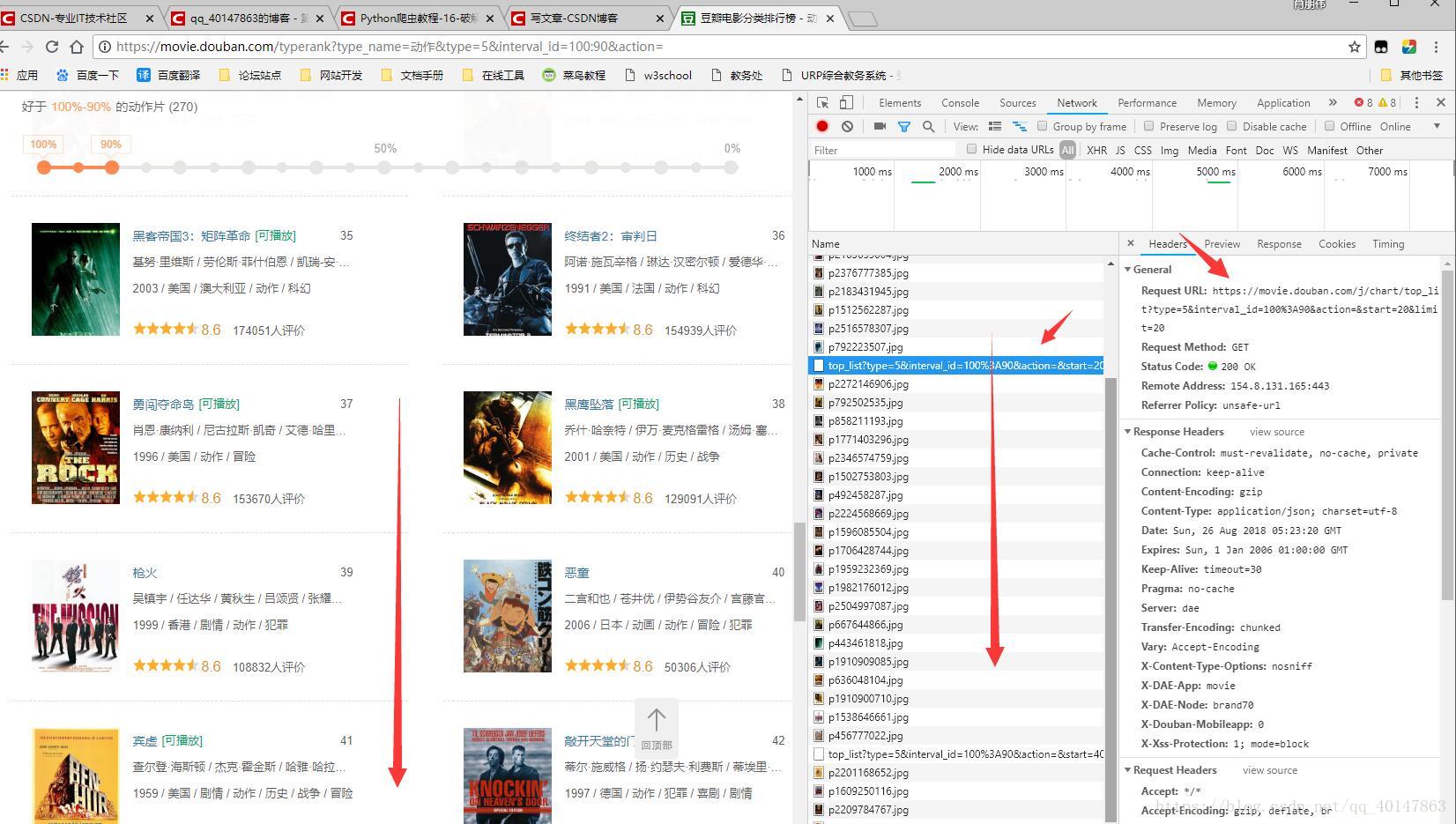Open the 网站开发 bookmark folder
Image resolution: width=1456 pixels, height=824 pixels.
click(331, 75)
